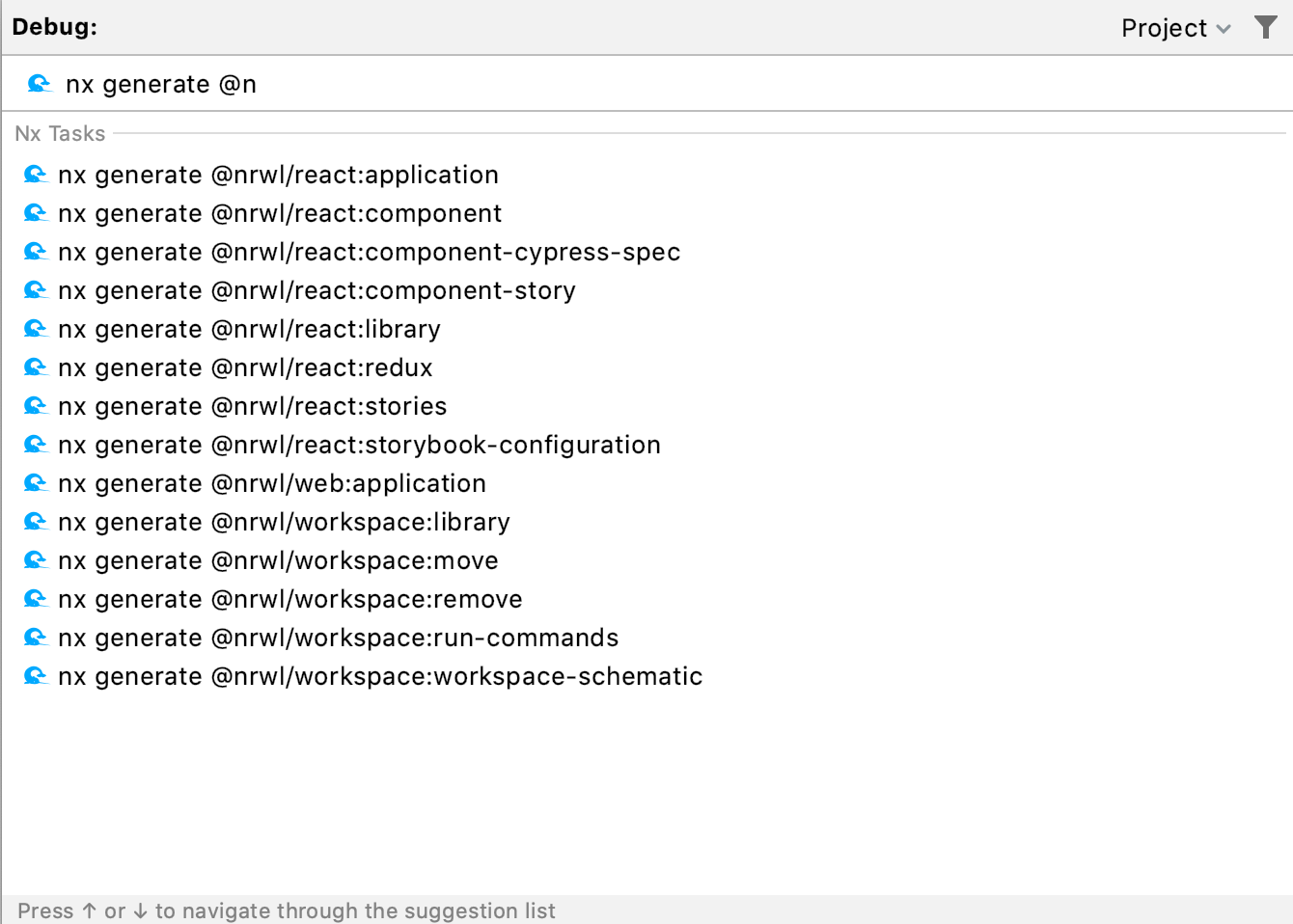Select nx generate @nrwl/react:storybook-configuration task
The width and height of the screenshot is (1293, 924).
click(359, 445)
